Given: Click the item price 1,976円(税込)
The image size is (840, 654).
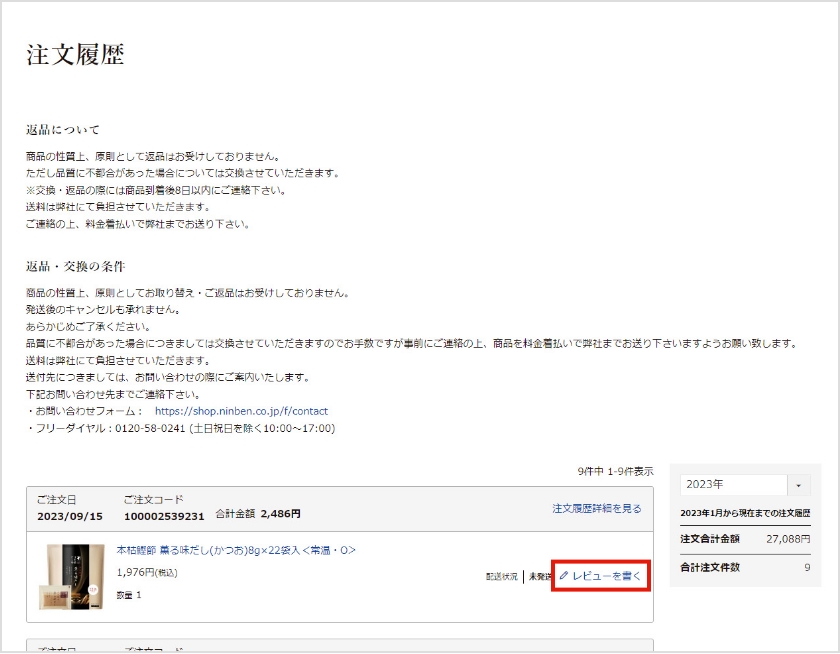Looking at the screenshot, I should point(147,573).
